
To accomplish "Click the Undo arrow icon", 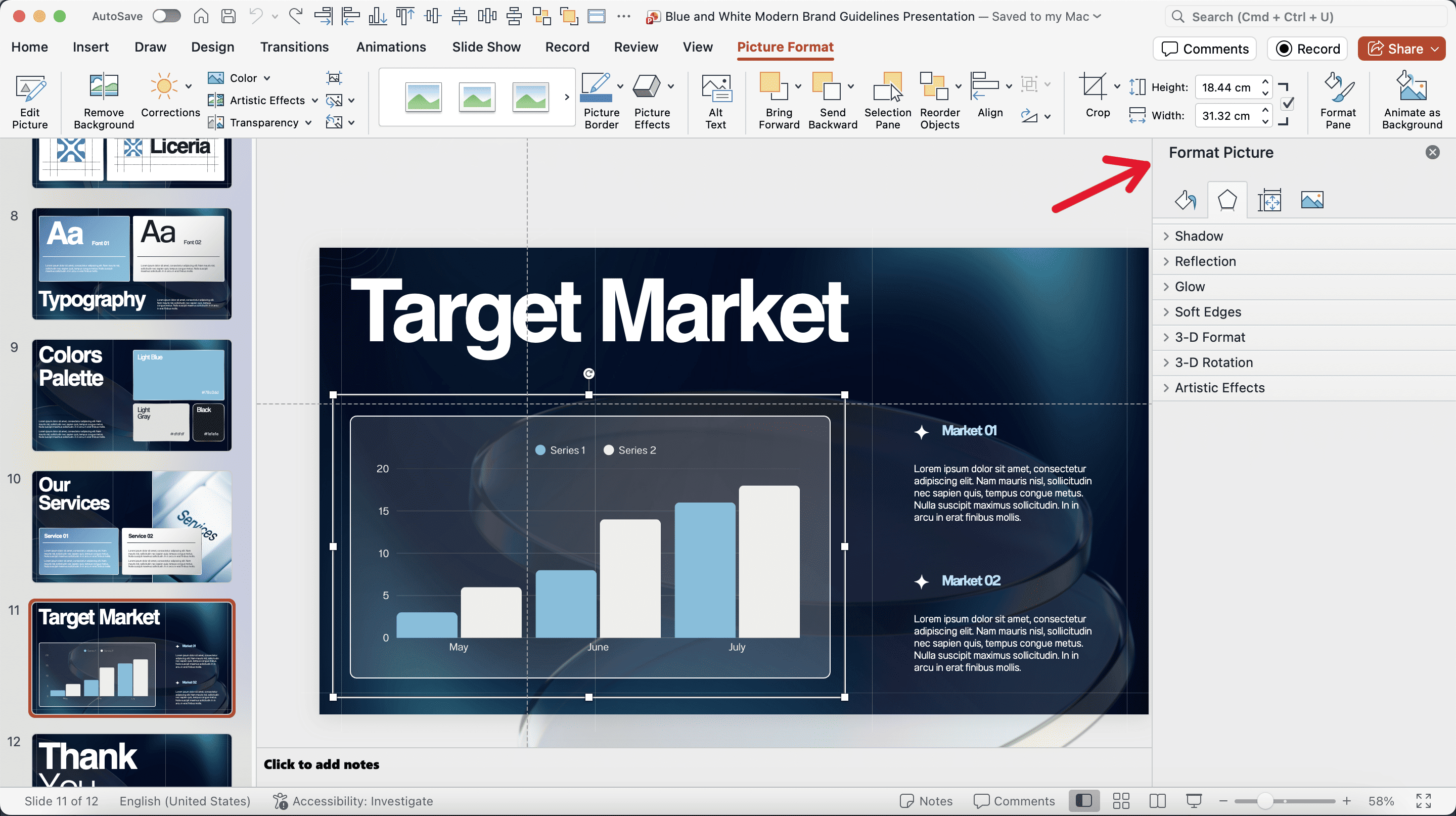I will pyautogui.click(x=256, y=16).
